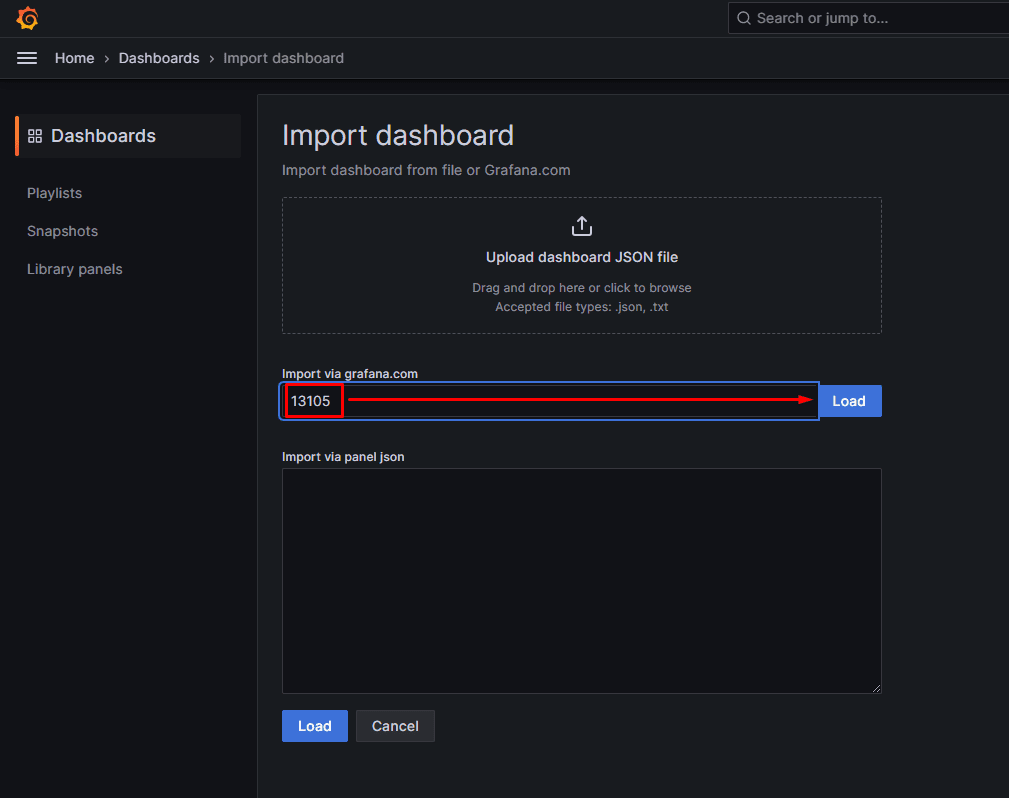The height and width of the screenshot is (798, 1009).
Task: Click the Import dashboard page heading
Action: (x=398, y=136)
